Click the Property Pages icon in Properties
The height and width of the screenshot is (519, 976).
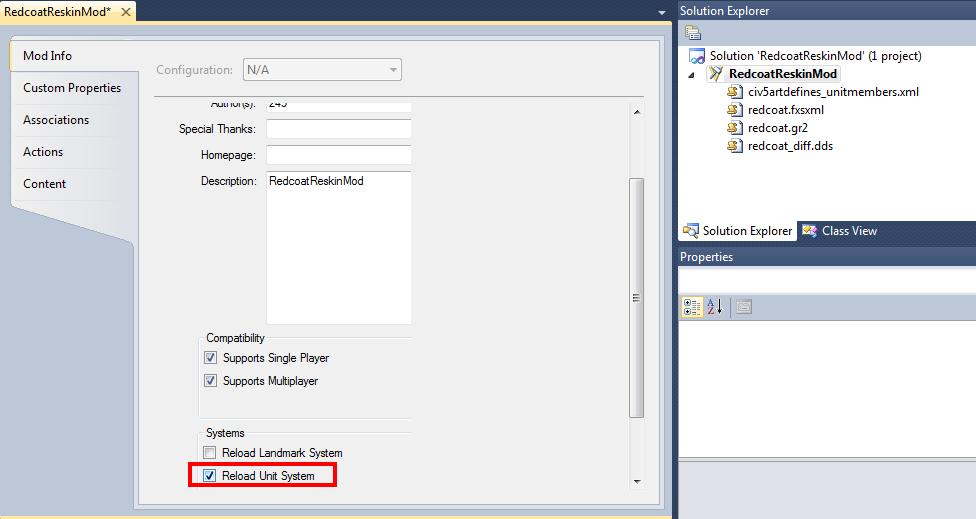click(x=744, y=307)
